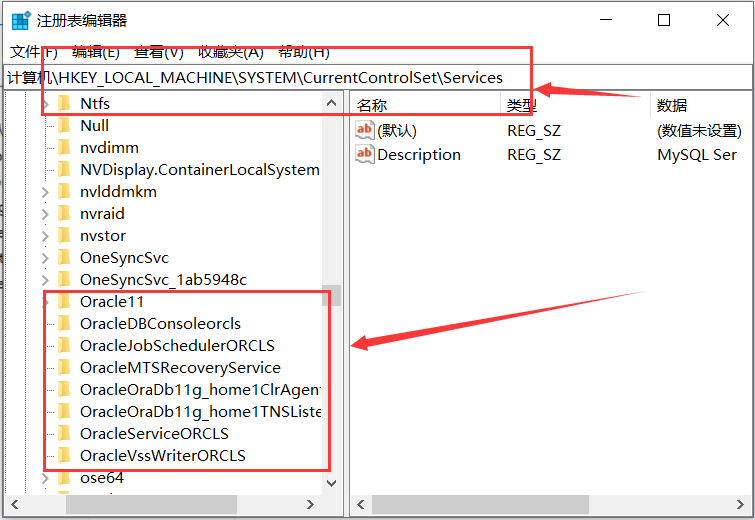The height and width of the screenshot is (520, 755).
Task: Click the string icon of Description value
Action: pyautogui.click(x=364, y=154)
